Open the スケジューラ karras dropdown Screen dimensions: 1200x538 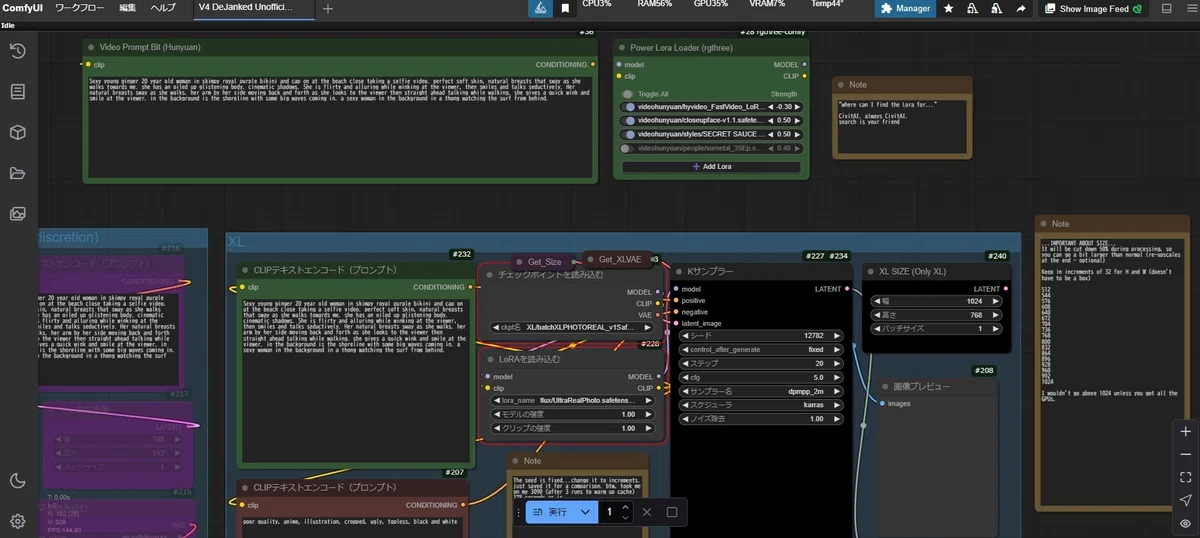tap(762, 405)
